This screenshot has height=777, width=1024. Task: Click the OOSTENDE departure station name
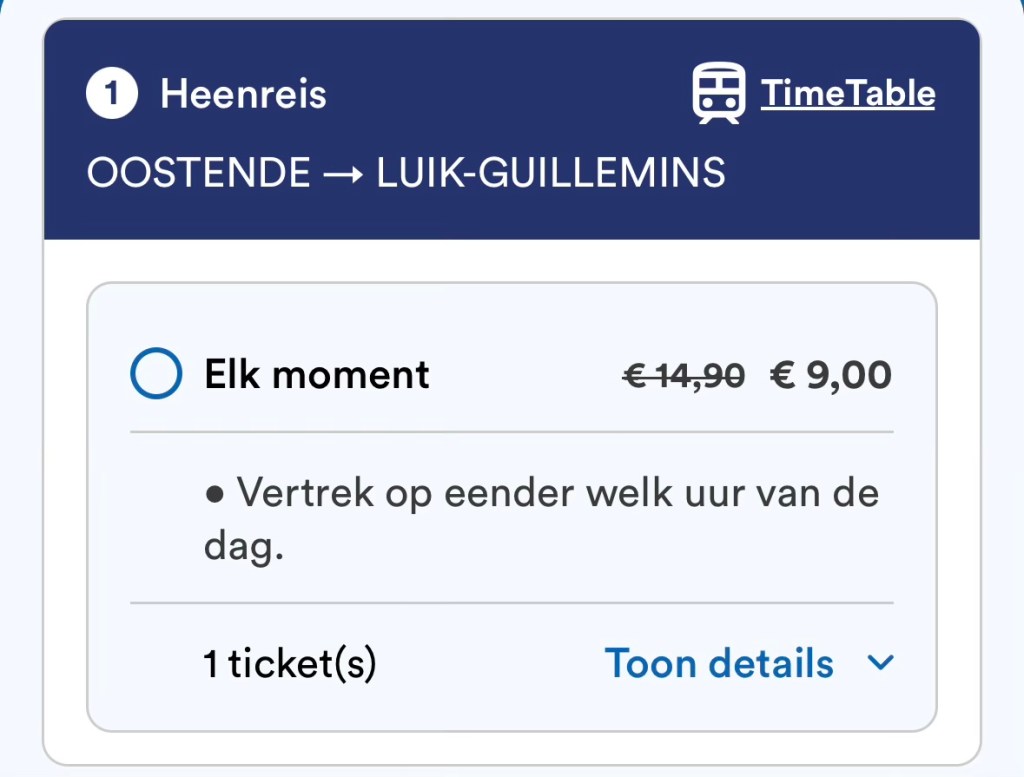[199, 173]
